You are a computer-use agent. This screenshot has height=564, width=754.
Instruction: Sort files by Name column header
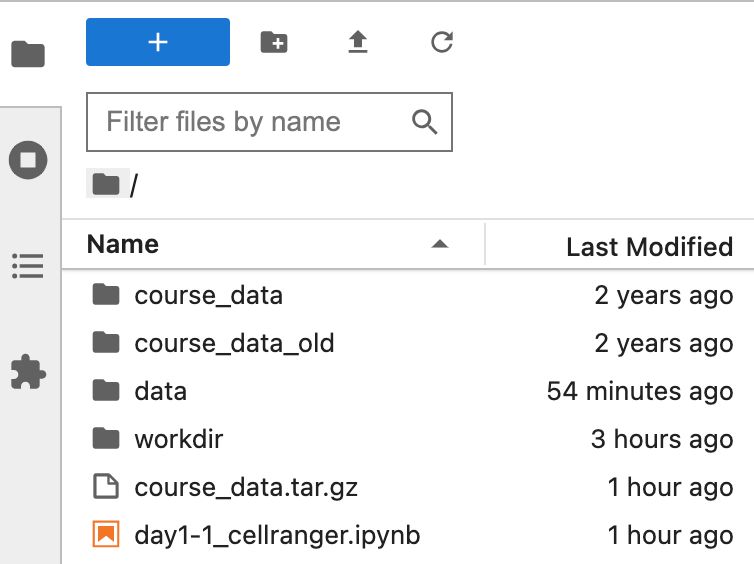[x=123, y=245]
